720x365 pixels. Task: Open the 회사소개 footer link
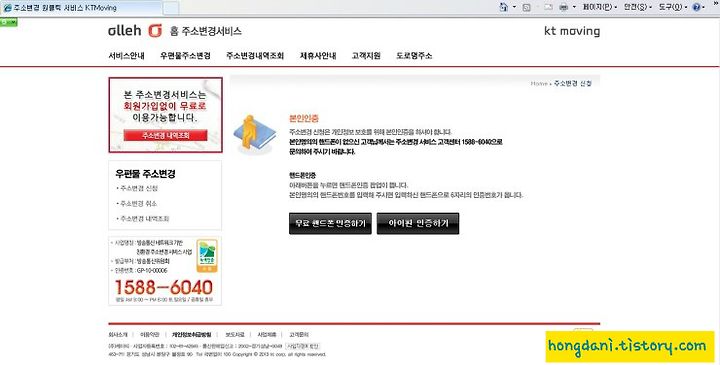118,335
